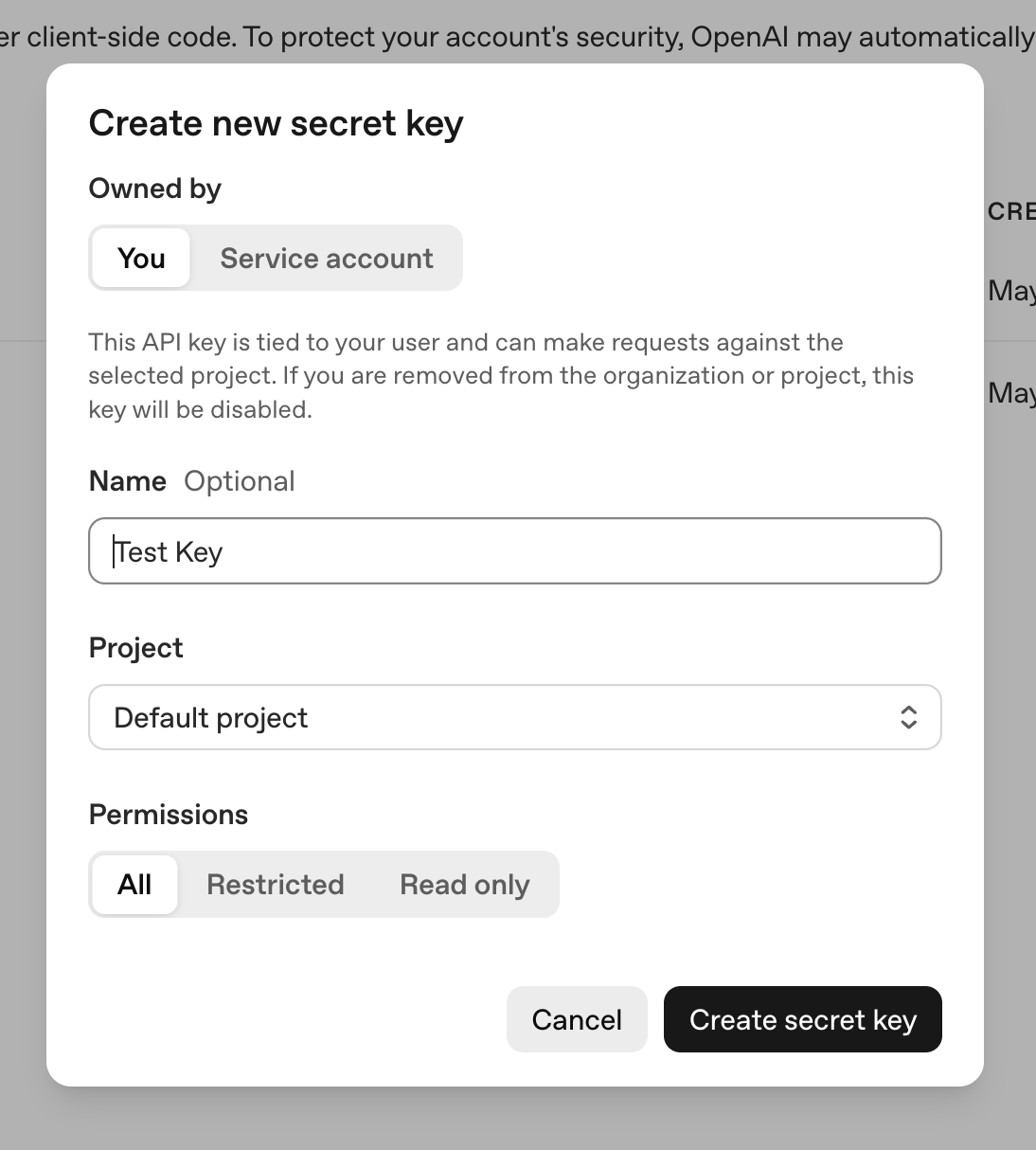Set permissions to "Read only"
Image resolution: width=1036 pixels, height=1150 pixels.
pos(464,884)
